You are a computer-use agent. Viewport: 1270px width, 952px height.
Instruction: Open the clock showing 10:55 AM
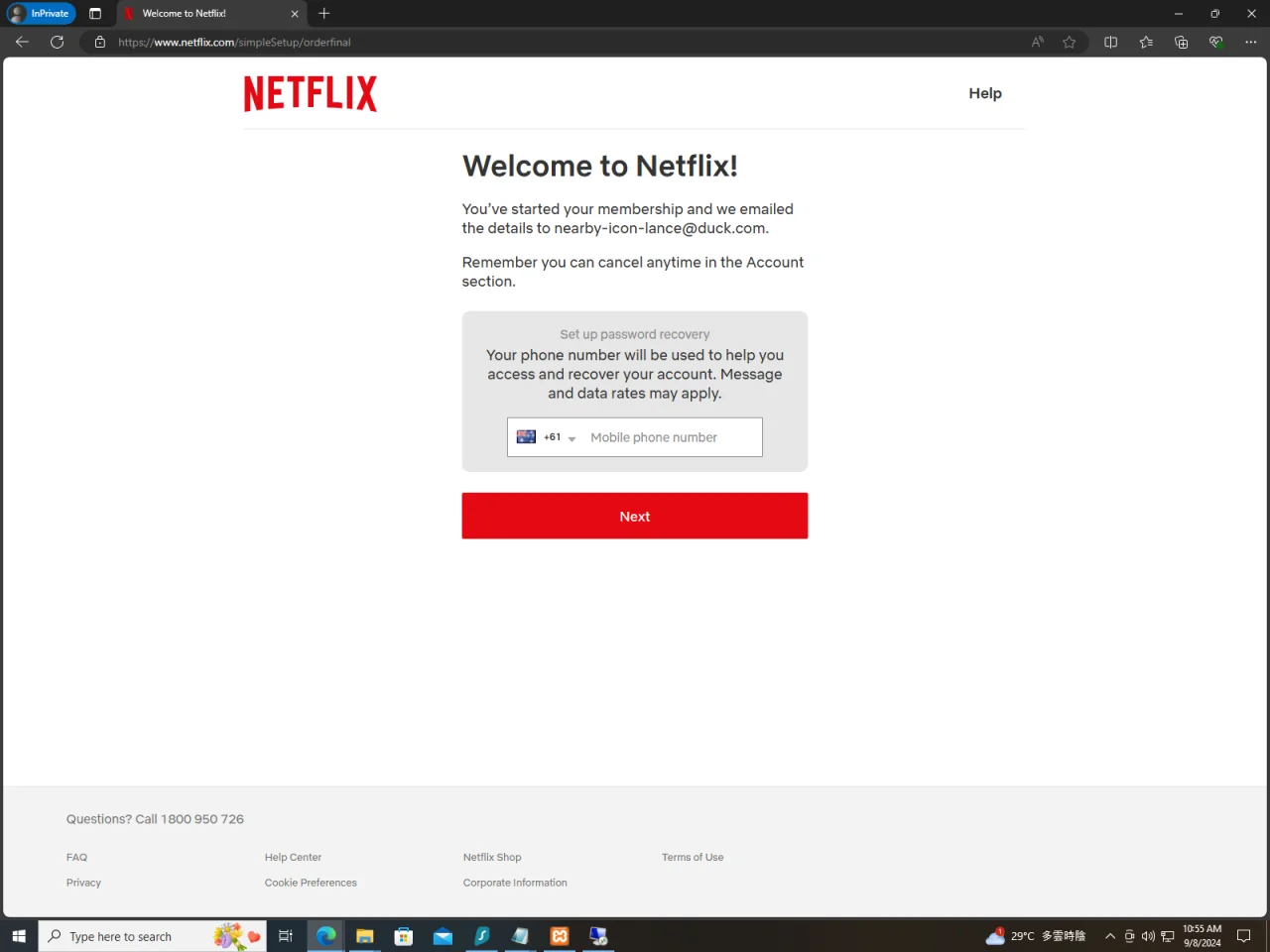1202,936
